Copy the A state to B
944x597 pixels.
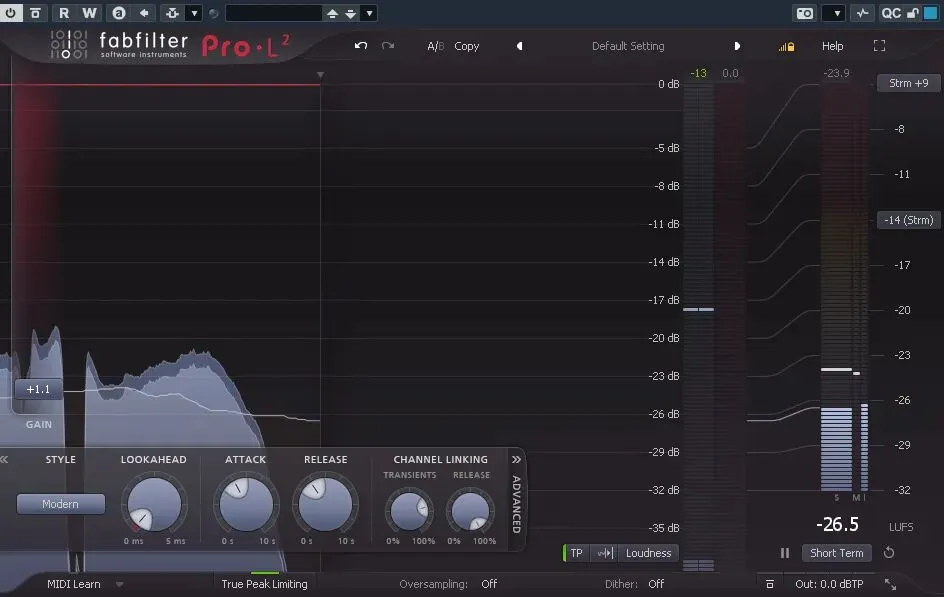pos(467,46)
